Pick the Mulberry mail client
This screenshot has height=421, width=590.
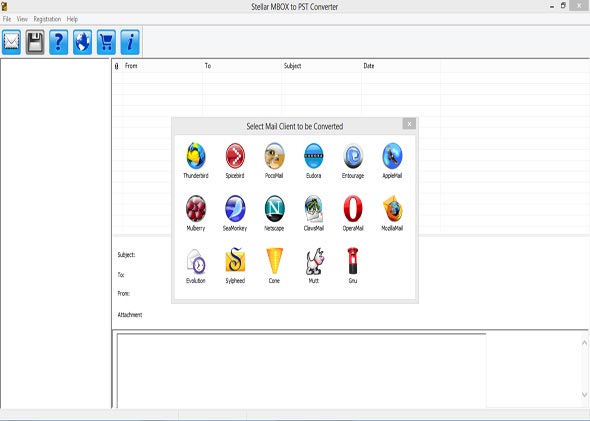196,208
